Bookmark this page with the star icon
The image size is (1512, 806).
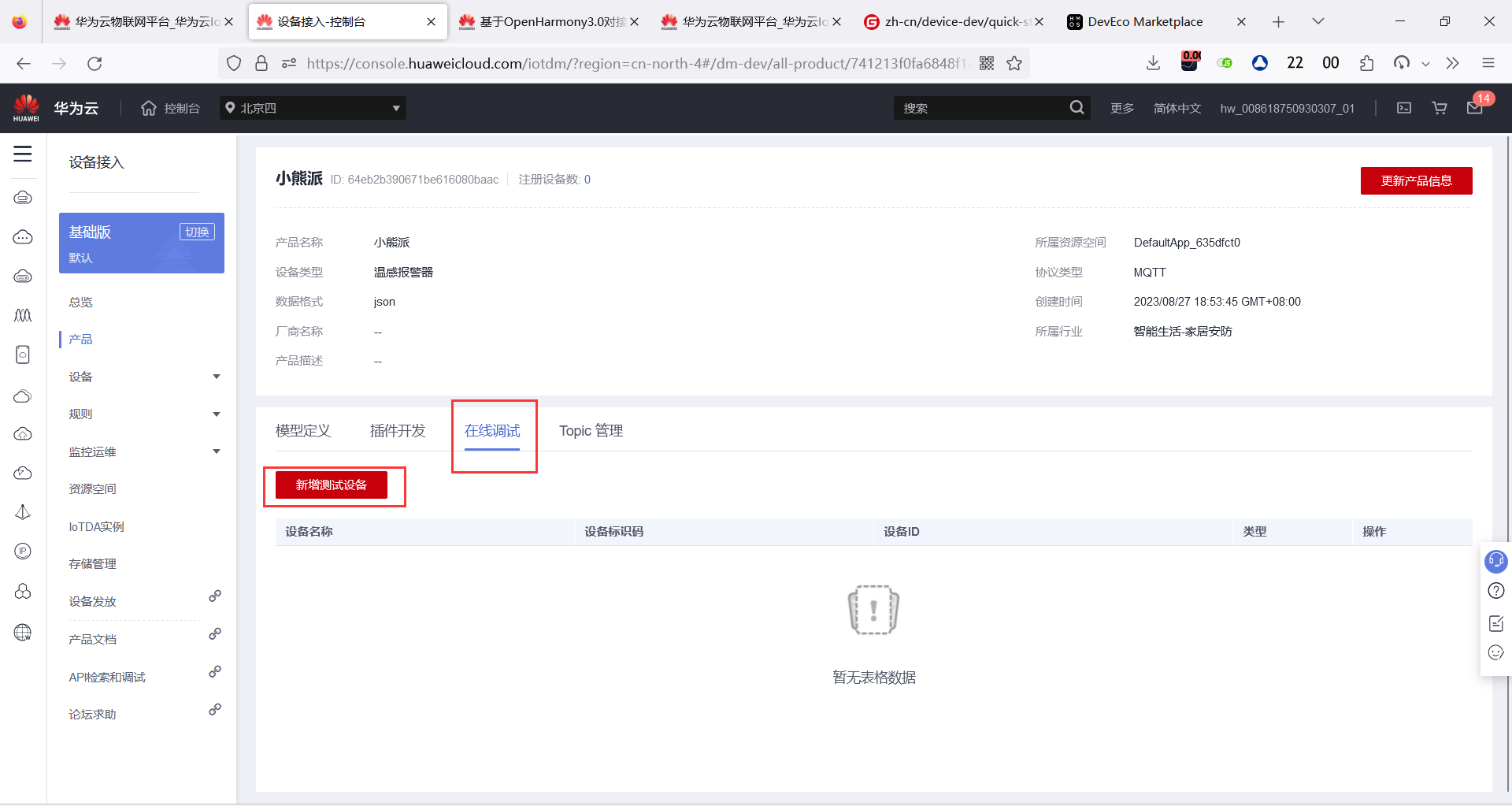[x=1014, y=63]
